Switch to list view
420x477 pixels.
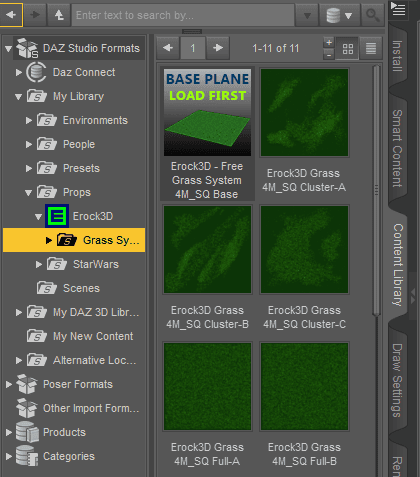(x=371, y=49)
